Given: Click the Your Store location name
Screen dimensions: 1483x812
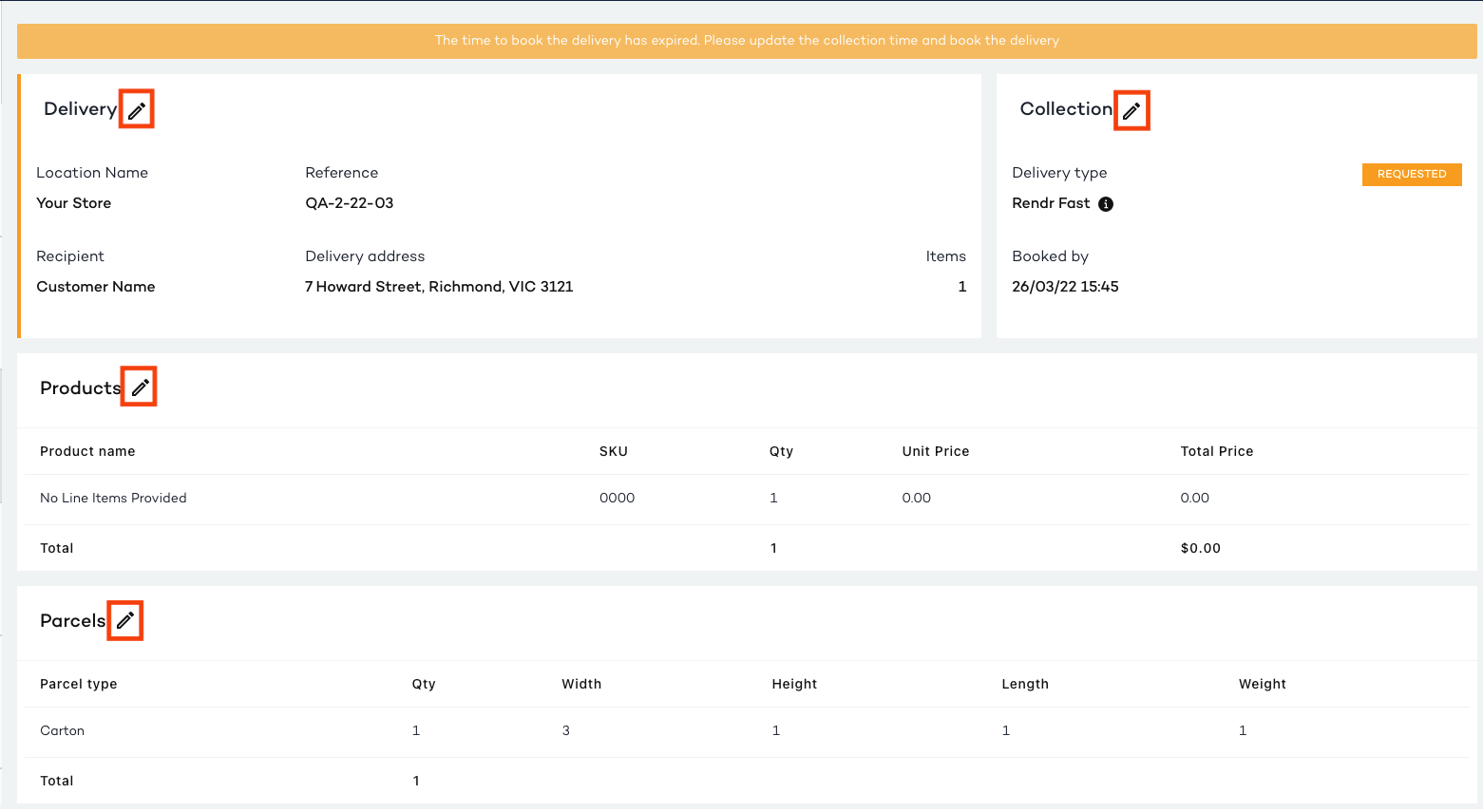Looking at the screenshot, I should click(73, 203).
